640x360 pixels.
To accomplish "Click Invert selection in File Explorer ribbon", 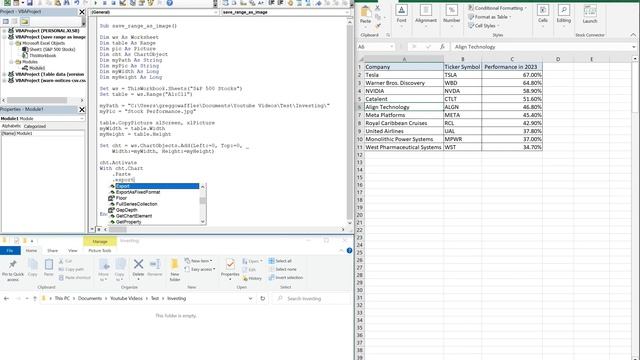I will pos(286,278).
